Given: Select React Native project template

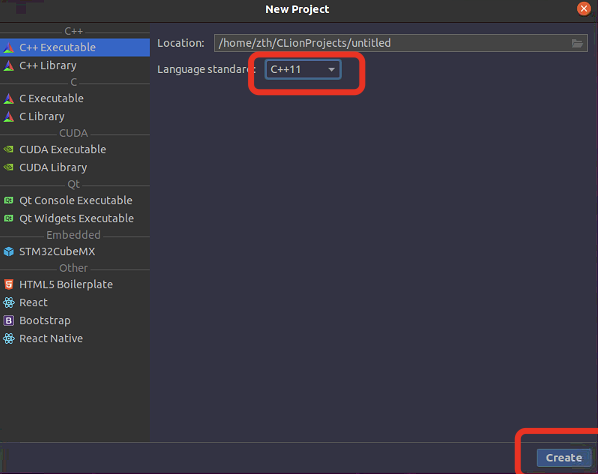Looking at the screenshot, I should tap(75, 338).
